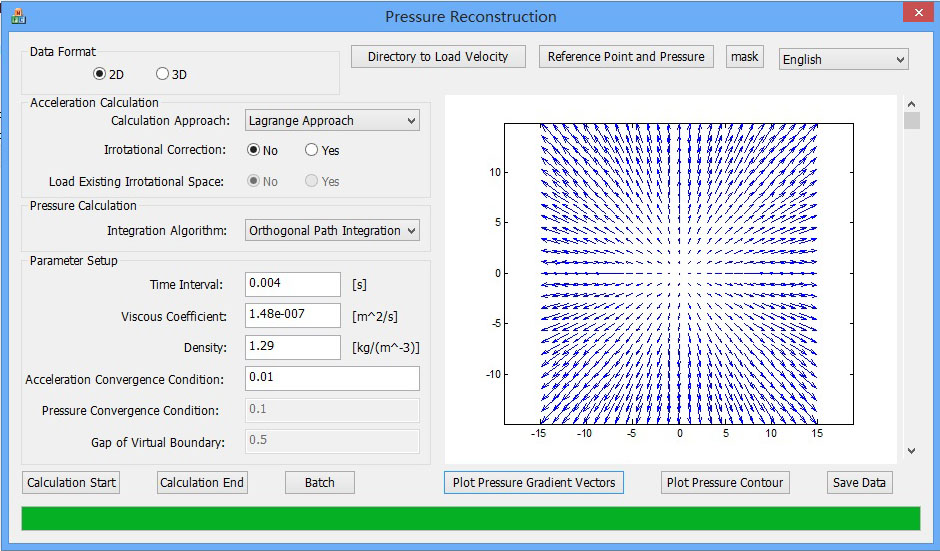Click the Batch button
Screen dimensions: 940x551
(x=320, y=482)
